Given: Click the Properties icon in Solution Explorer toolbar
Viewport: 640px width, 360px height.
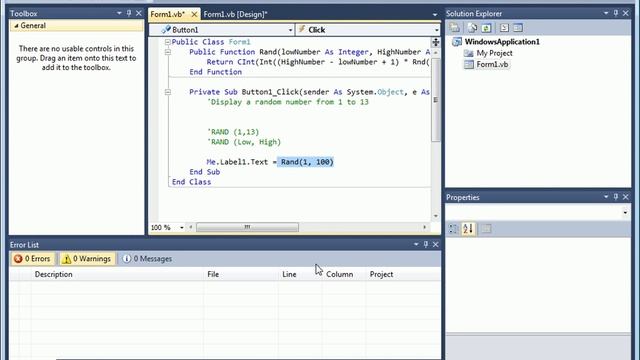Looking at the screenshot, I should pyautogui.click(x=455, y=28).
